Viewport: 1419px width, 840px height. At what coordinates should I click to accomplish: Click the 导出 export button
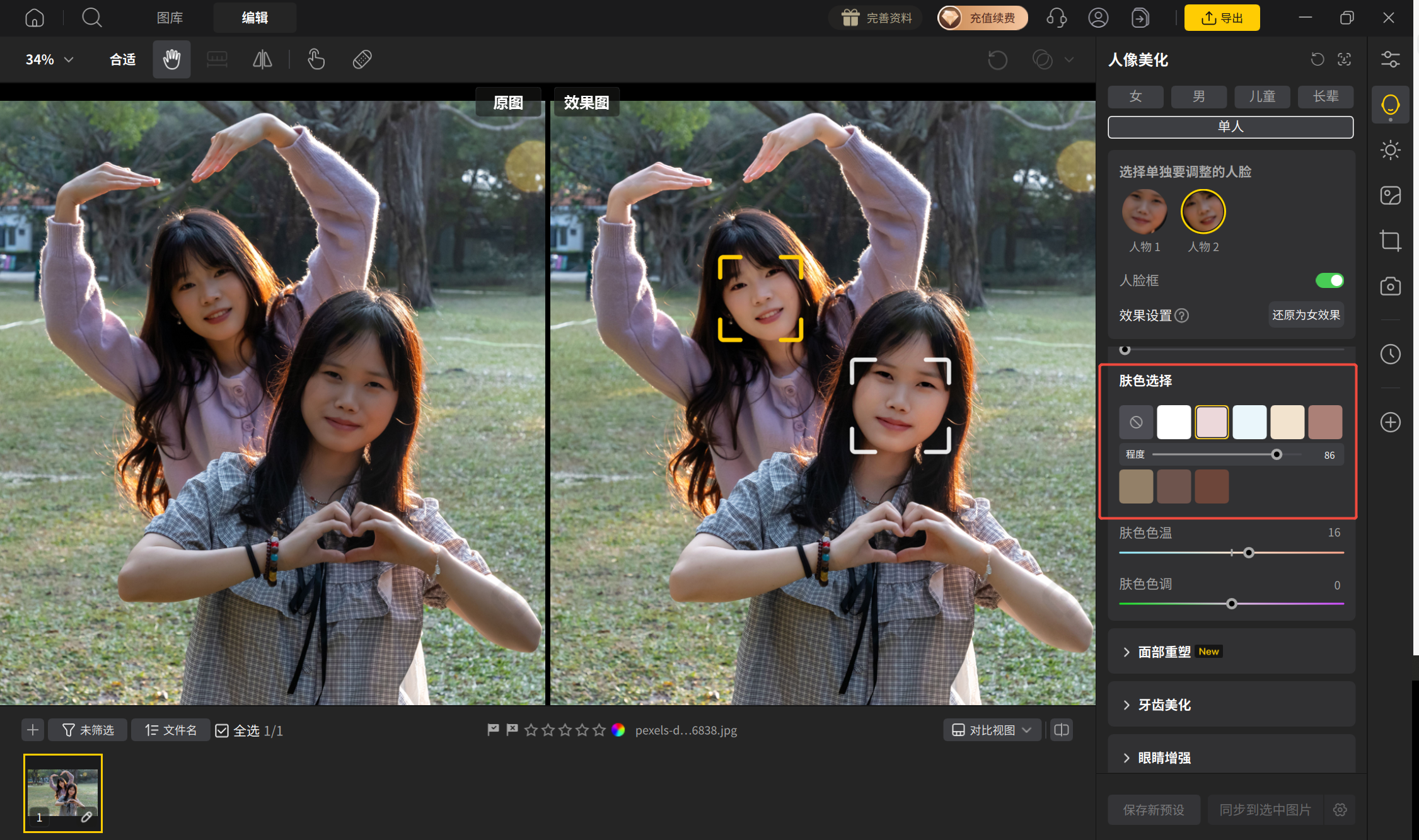(x=1222, y=18)
